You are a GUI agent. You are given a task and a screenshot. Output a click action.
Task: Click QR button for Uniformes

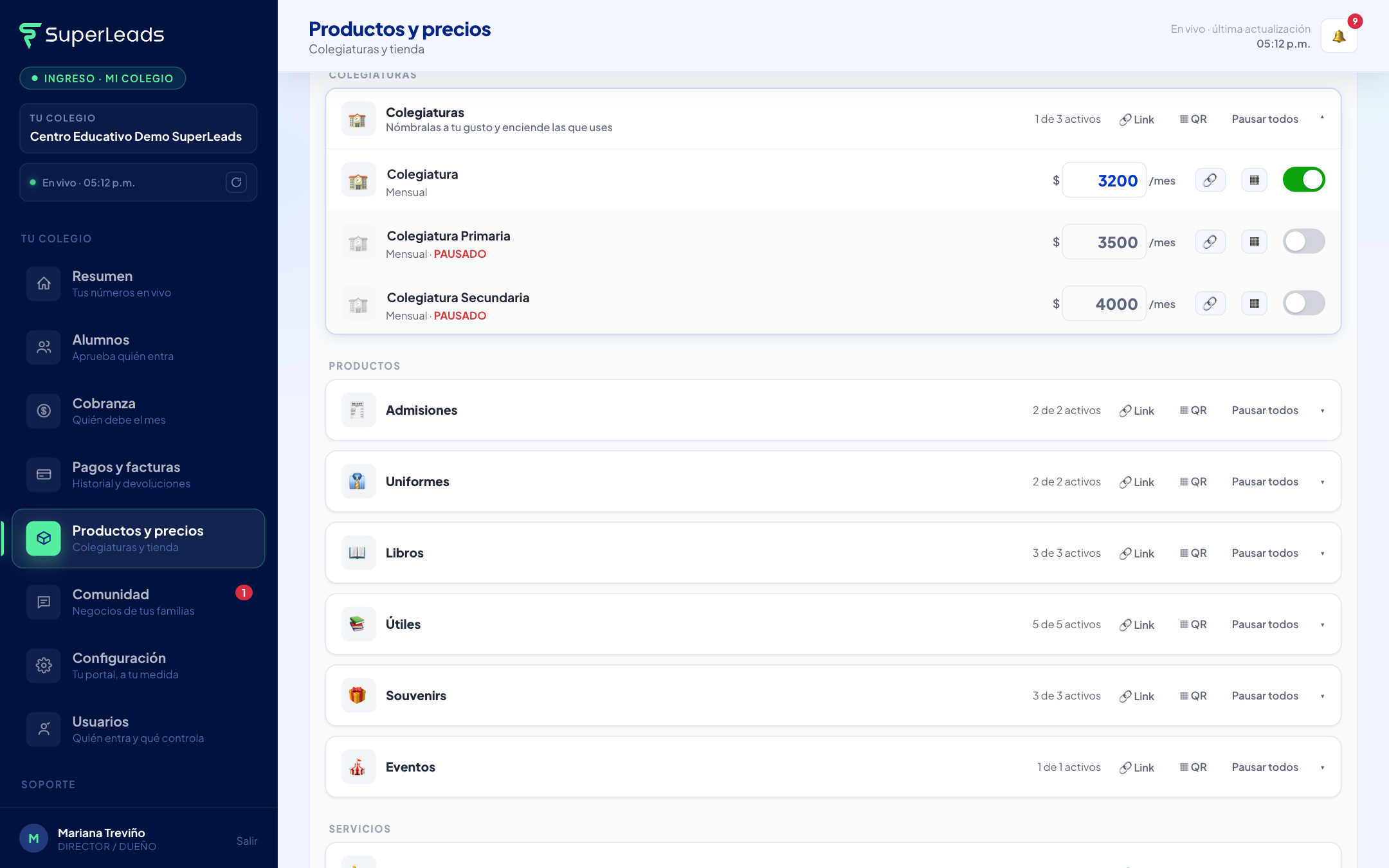(x=1194, y=482)
